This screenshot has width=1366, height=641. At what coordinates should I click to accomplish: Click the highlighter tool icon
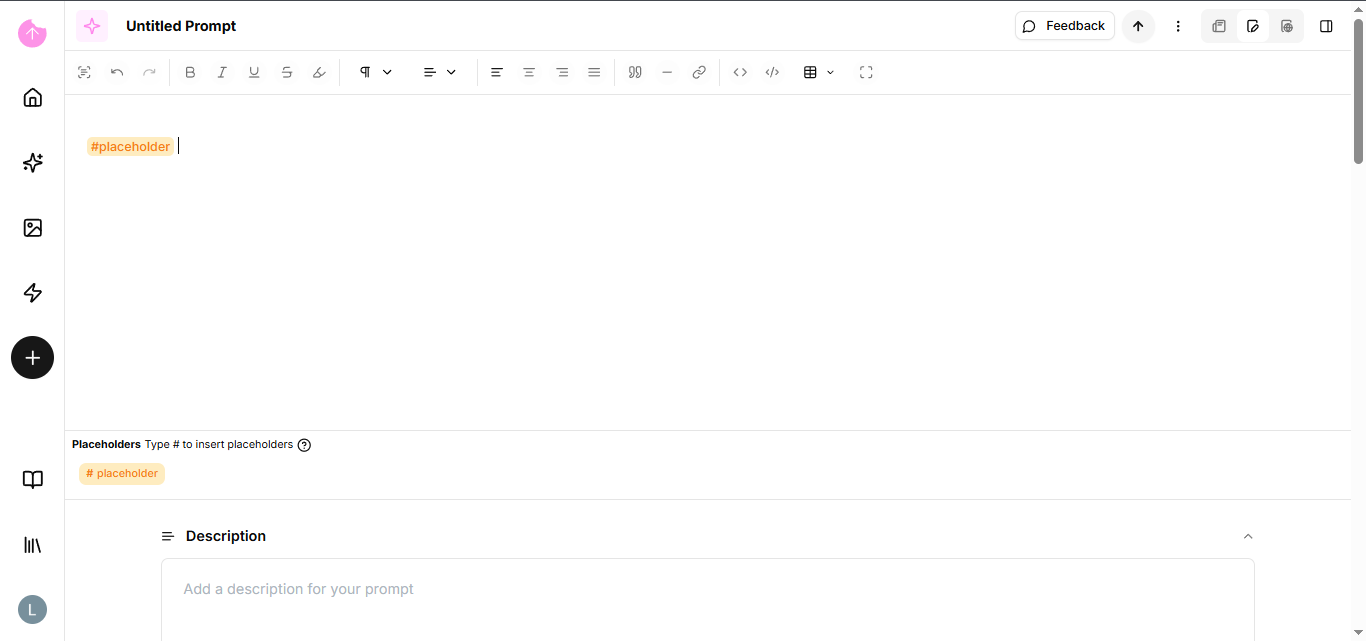319,72
